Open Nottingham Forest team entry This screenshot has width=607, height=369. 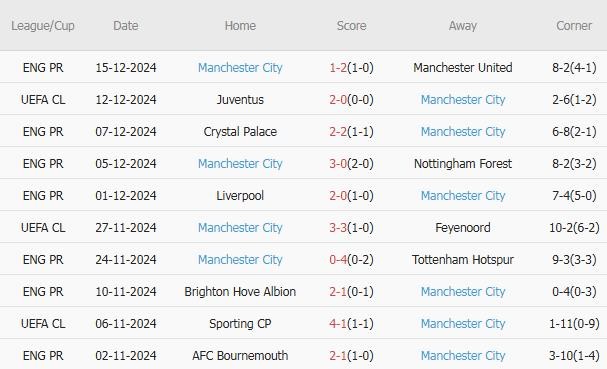463,163
